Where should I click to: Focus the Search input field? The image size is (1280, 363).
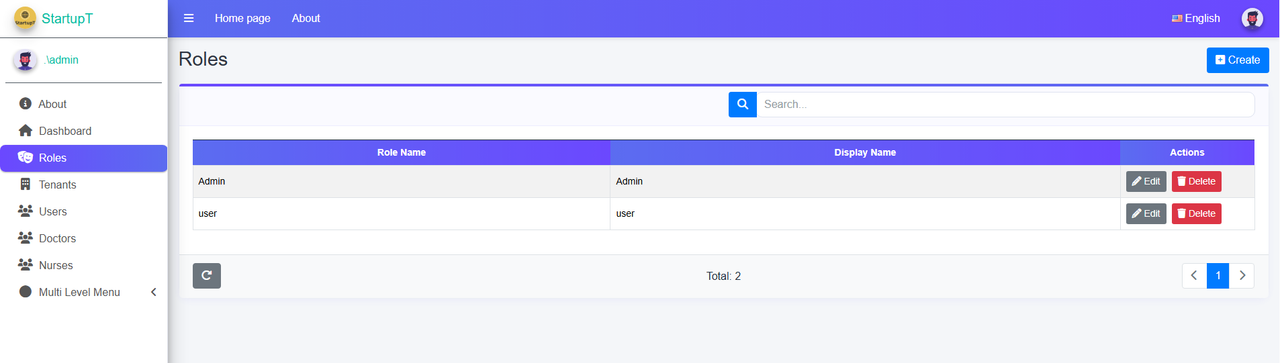click(x=1005, y=104)
